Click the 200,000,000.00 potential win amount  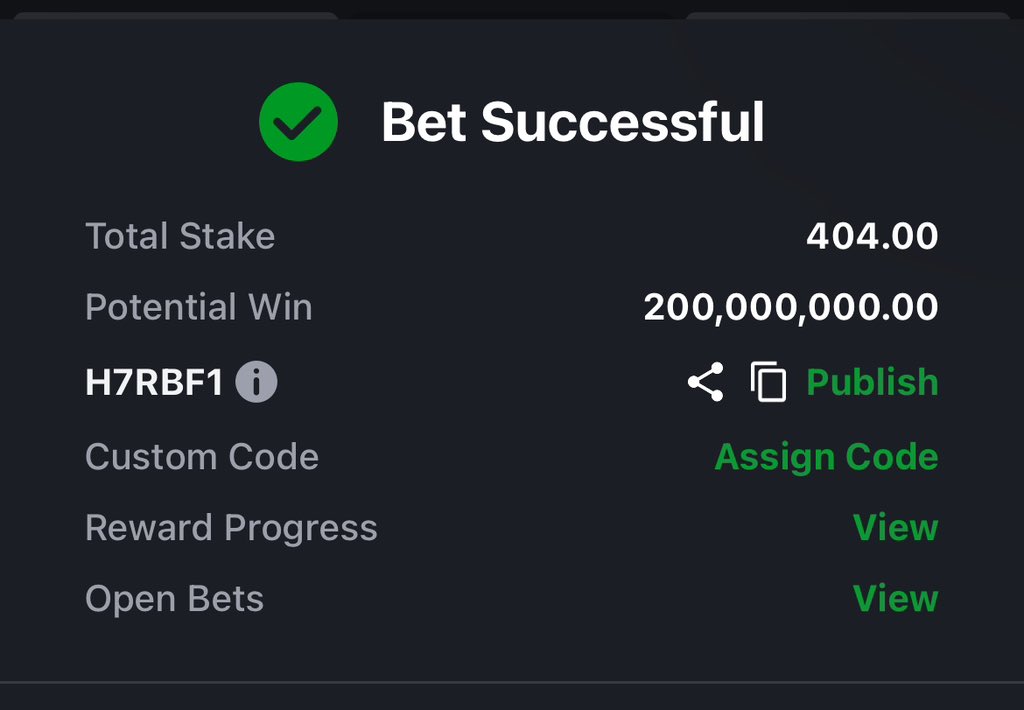792,307
